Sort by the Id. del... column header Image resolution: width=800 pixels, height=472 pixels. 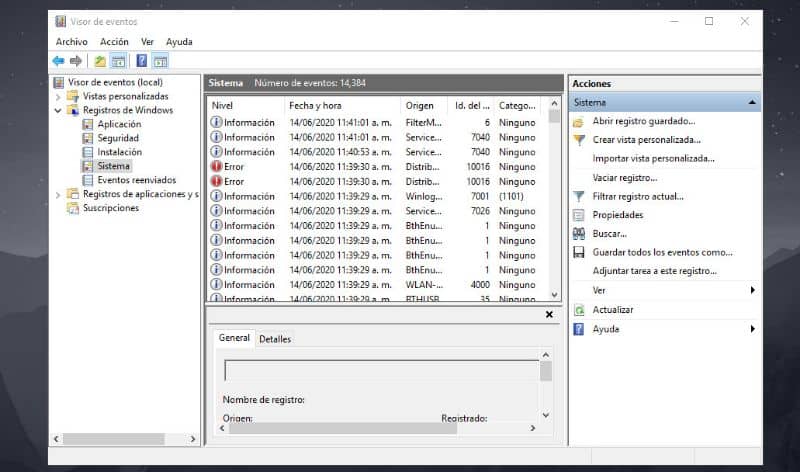tap(471, 106)
